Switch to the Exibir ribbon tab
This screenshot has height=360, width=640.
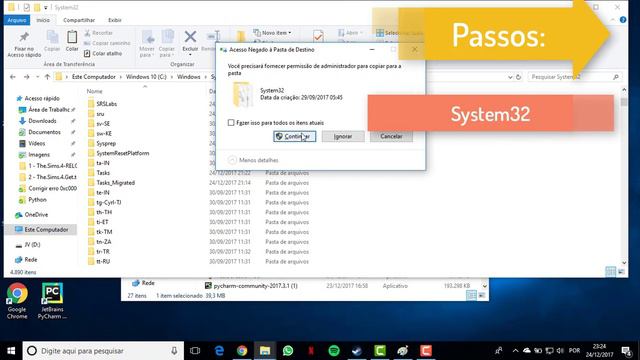115,20
